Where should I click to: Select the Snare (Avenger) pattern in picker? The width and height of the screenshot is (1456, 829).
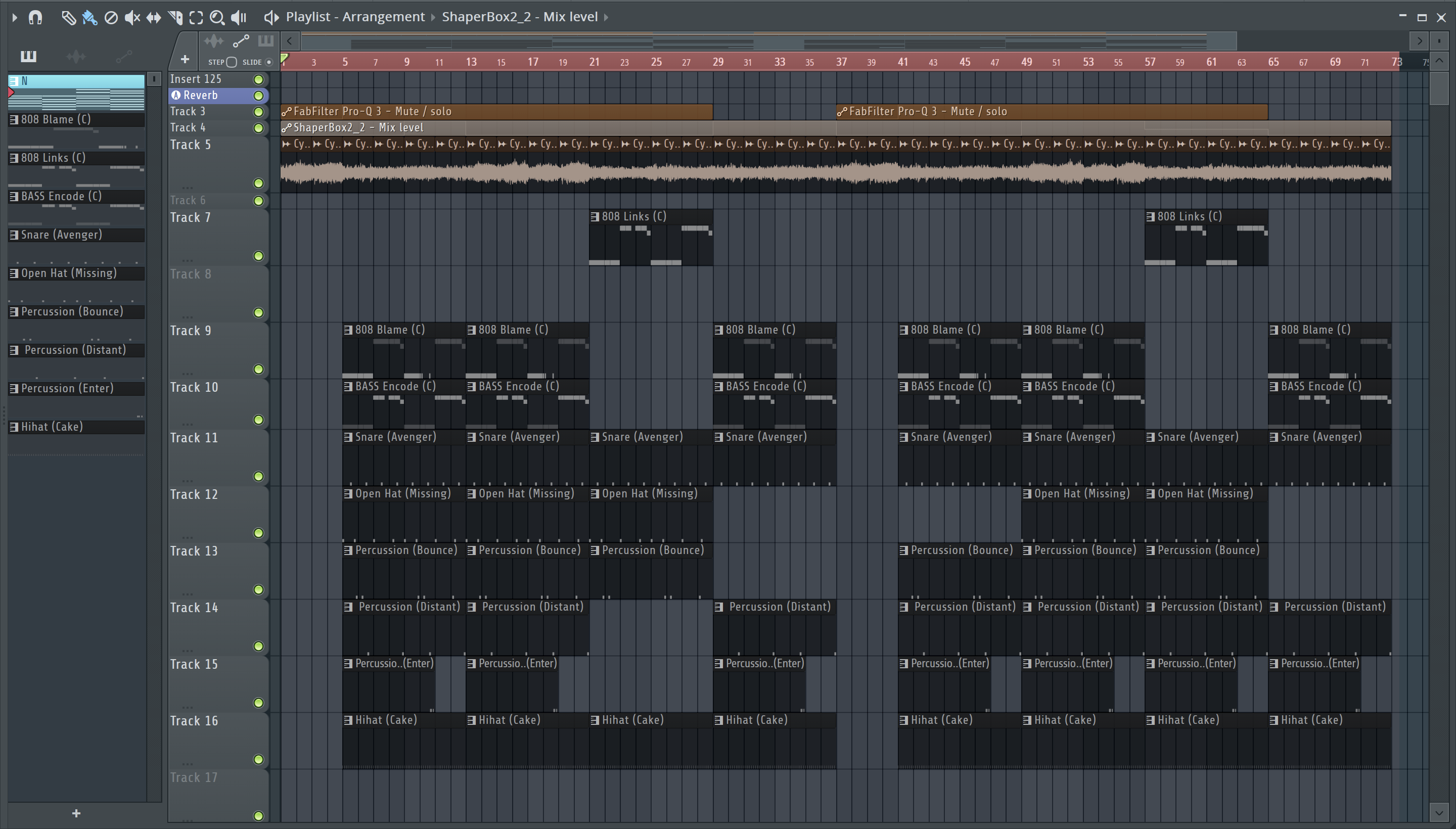76,235
